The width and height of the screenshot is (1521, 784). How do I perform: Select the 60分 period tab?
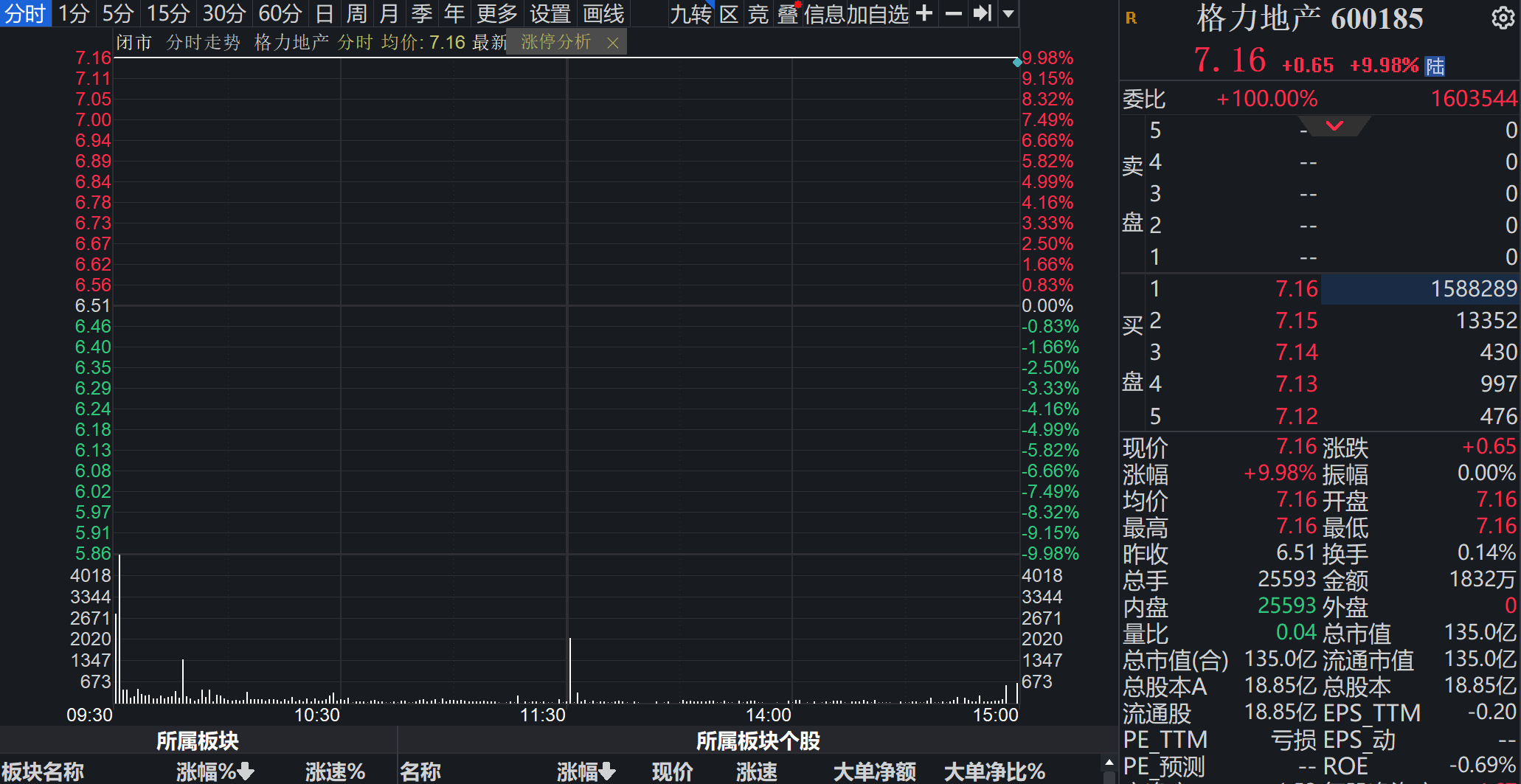click(280, 13)
